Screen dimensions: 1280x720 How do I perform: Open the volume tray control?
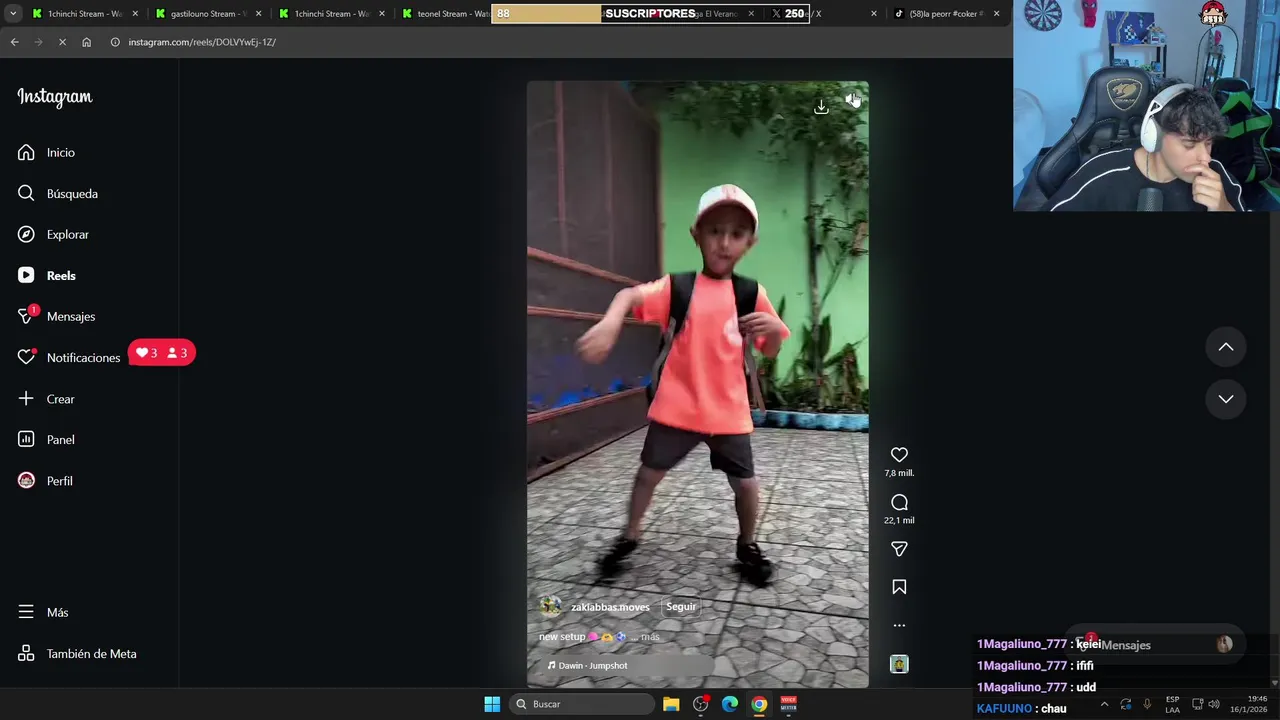click(1214, 704)
